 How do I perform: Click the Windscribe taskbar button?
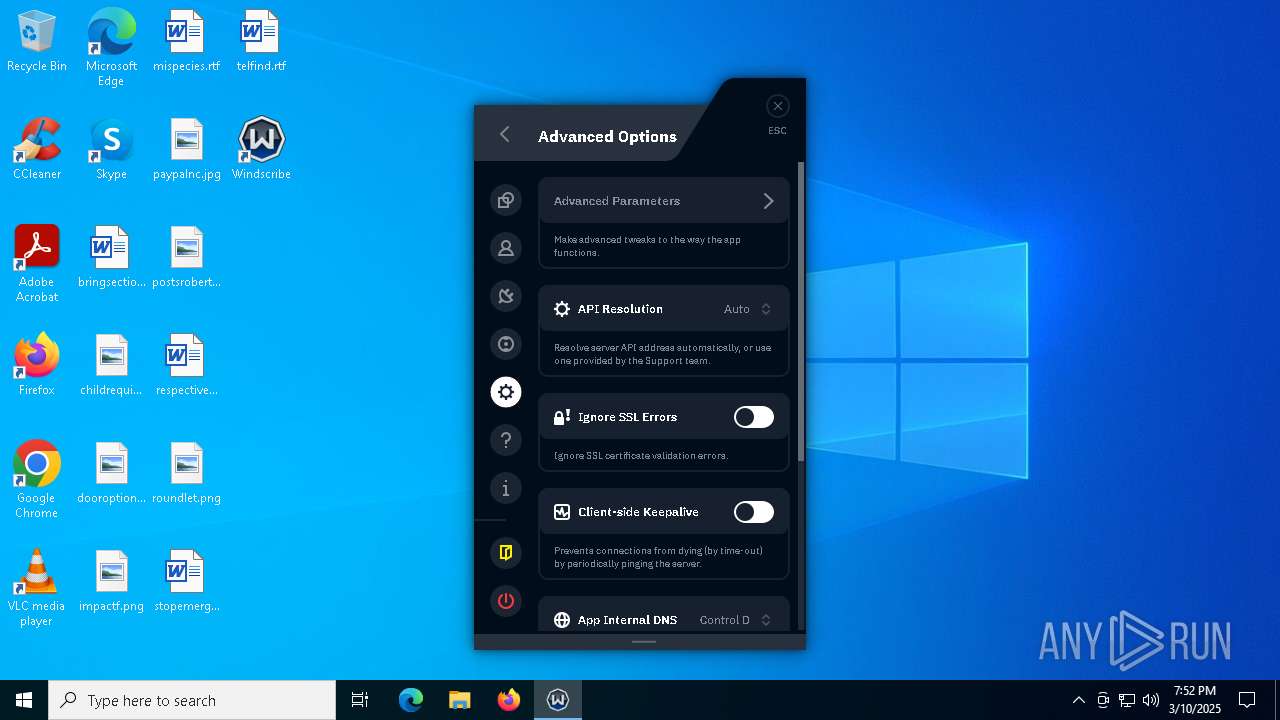pos(558,700)
